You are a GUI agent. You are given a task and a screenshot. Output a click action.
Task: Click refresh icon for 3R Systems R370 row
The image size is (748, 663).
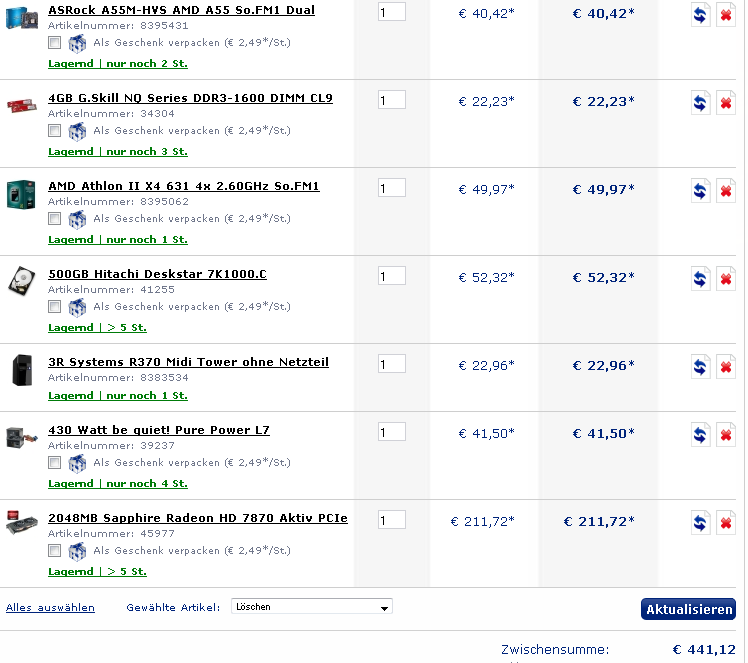[x=700, y=367]
